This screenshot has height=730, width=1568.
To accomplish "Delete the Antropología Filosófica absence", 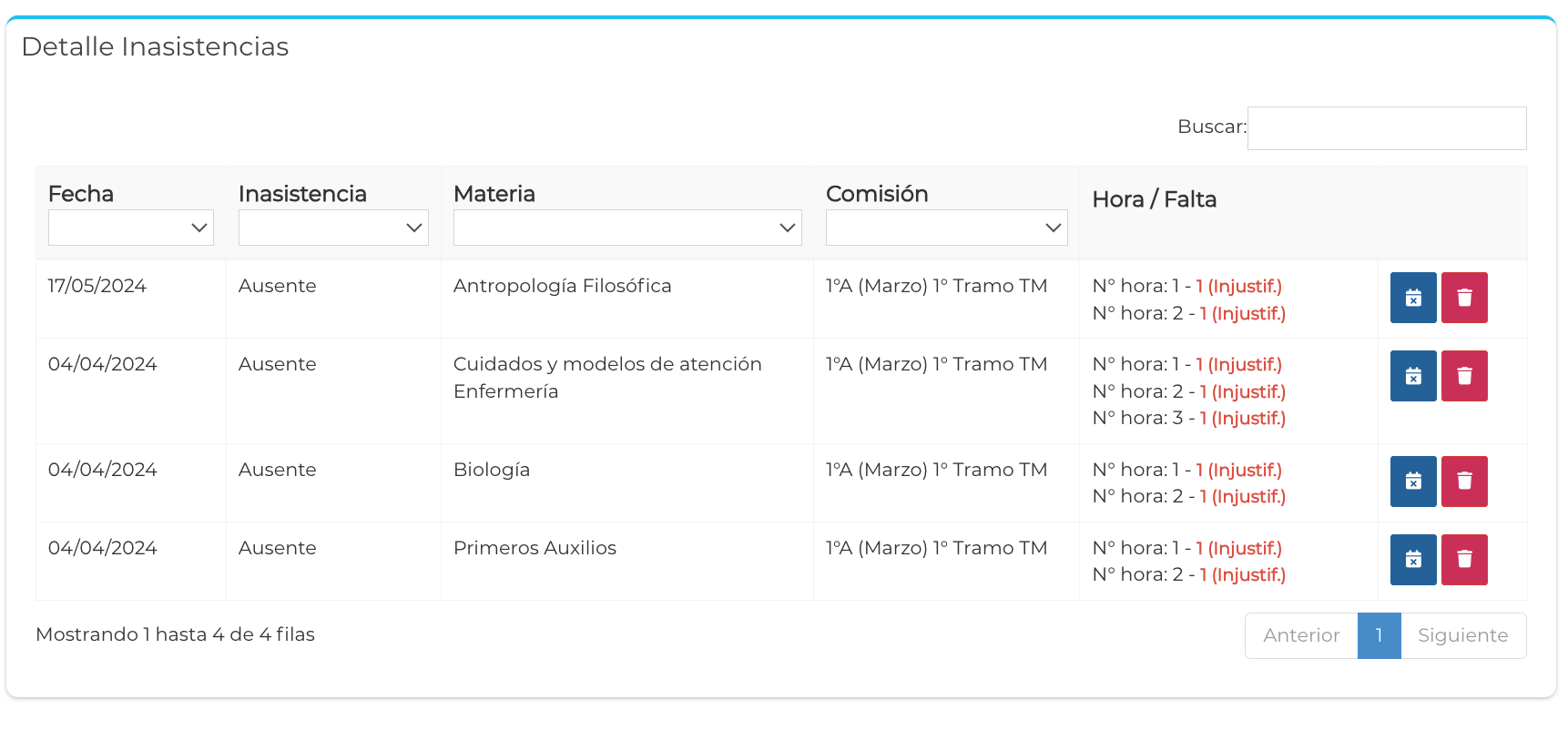I will point(1463,298).
